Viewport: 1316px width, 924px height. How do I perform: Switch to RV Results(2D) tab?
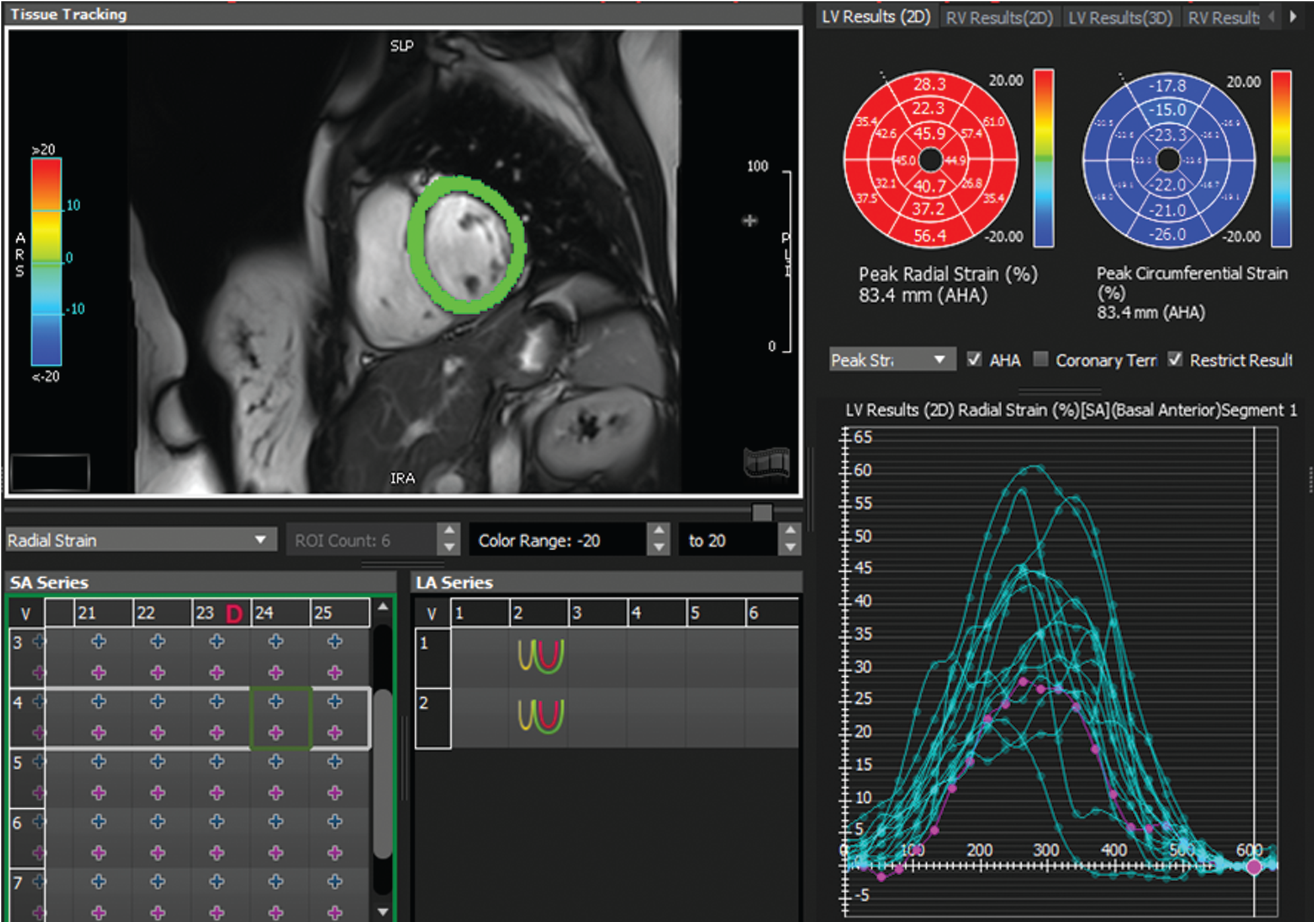point(999,18)
